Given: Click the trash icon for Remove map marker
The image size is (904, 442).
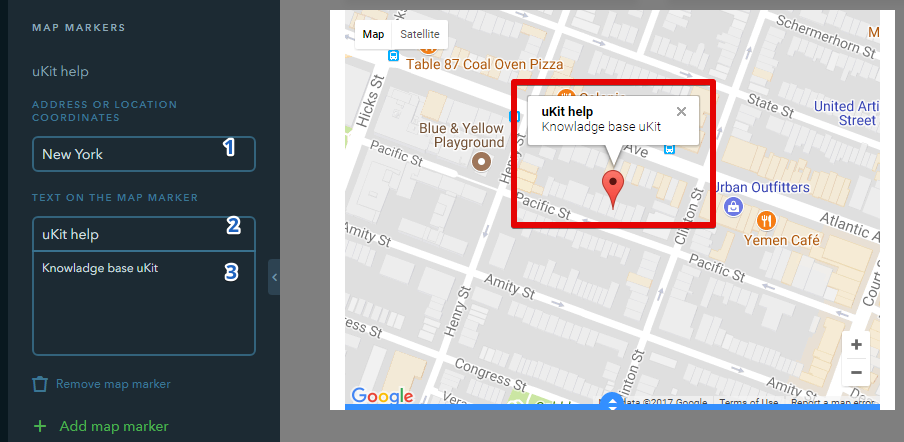Looking at the screenshot, I should pyautogui.click(x=40, y=384).
